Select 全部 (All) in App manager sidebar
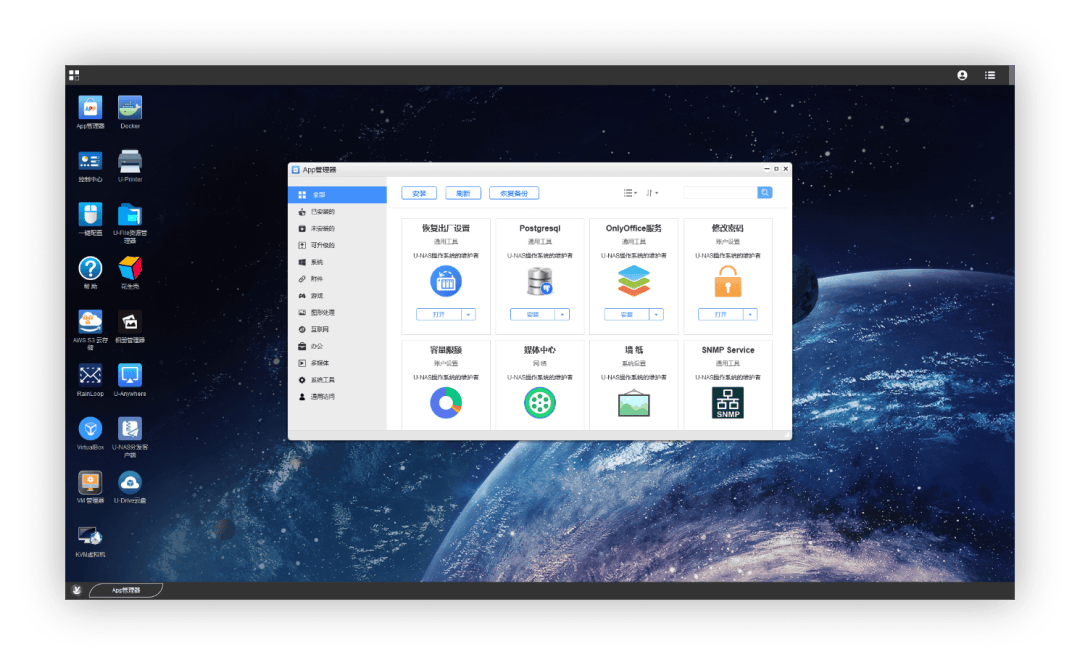The height and width of the screenshot is (665, 1080). click(338, 195)
